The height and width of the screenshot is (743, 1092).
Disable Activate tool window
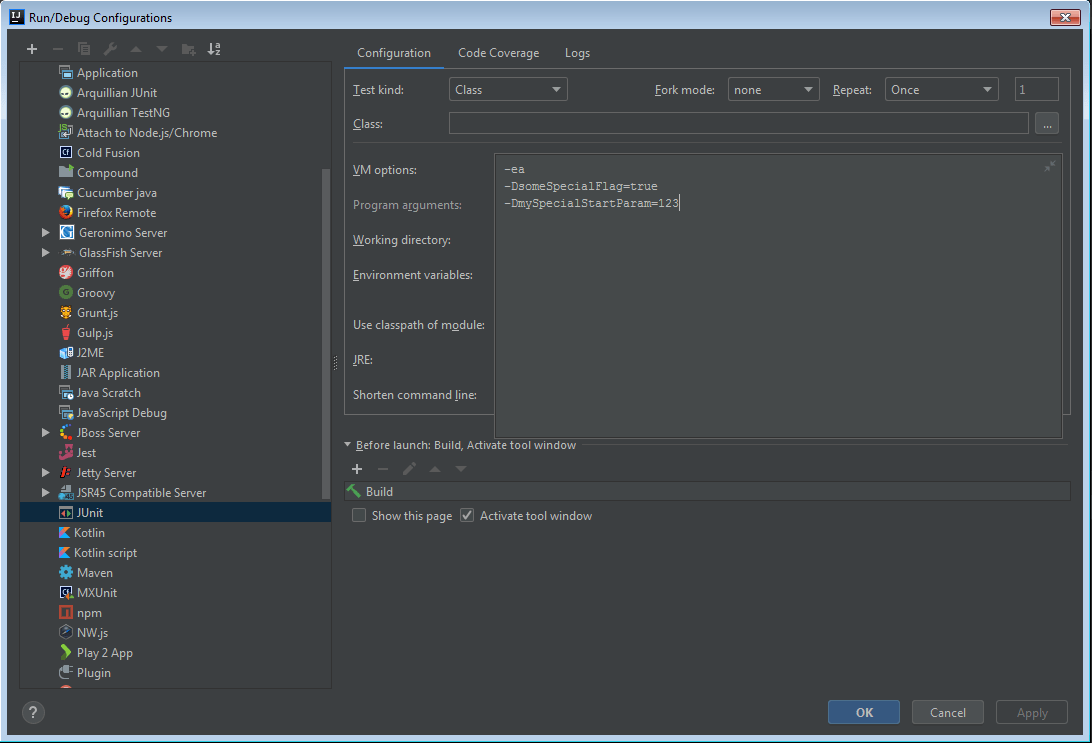click(466, 515)
